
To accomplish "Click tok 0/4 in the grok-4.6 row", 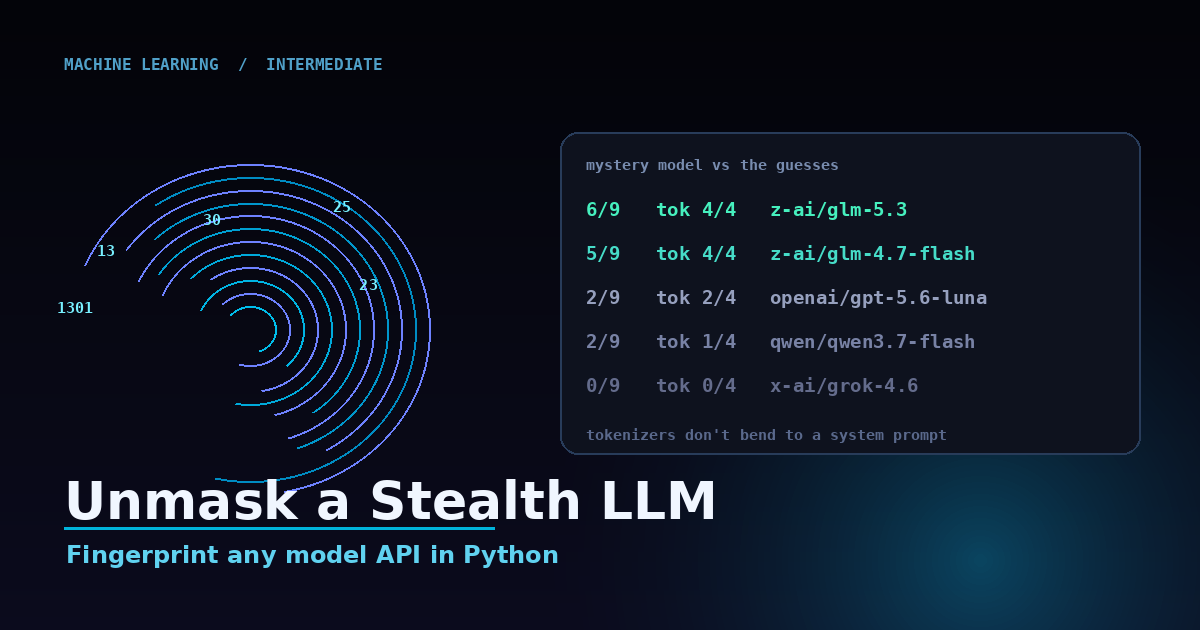I will 696,386.
